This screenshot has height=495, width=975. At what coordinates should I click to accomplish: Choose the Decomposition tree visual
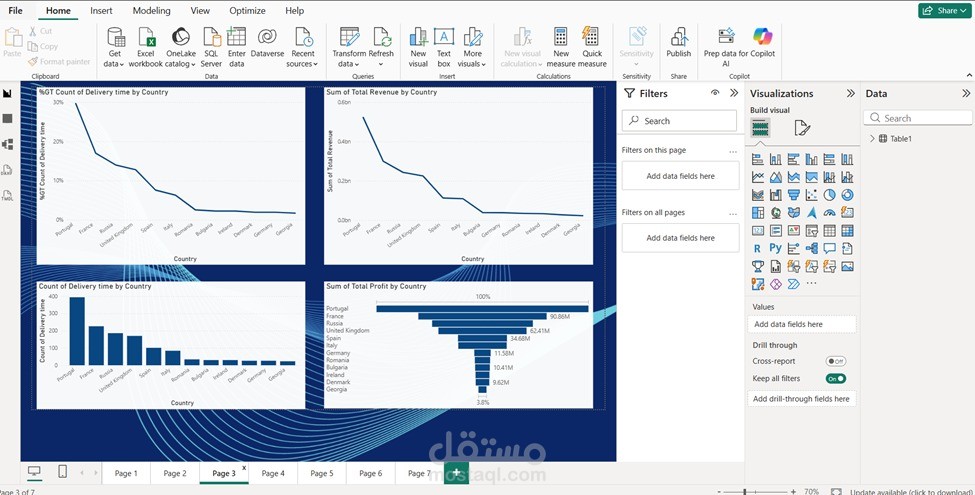click(811, 248)
